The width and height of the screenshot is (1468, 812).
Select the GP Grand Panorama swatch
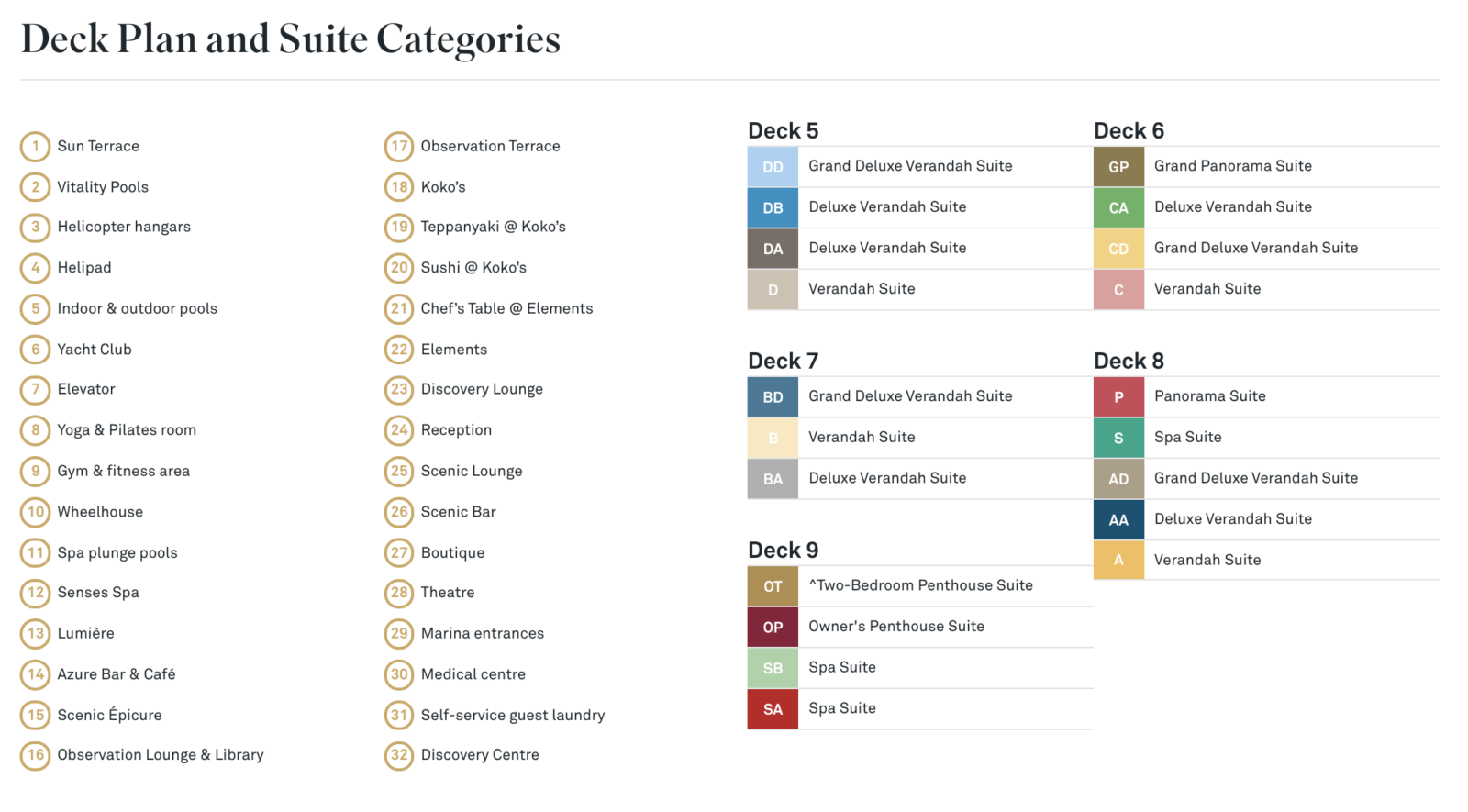point(1118,167)
